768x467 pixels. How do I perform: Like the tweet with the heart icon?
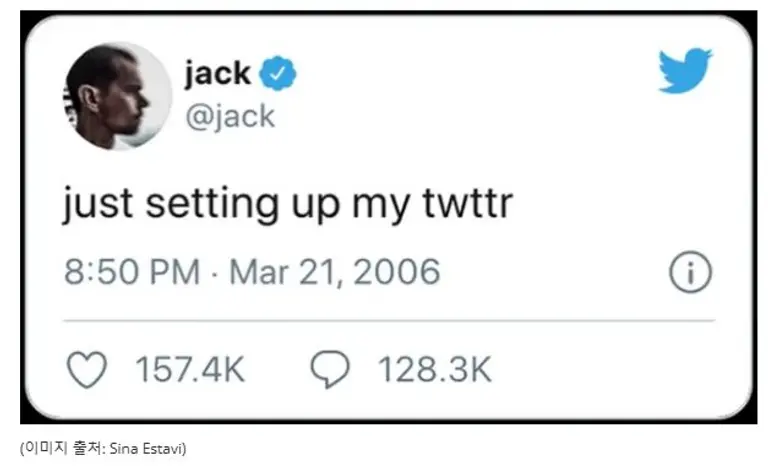[x=86, y=370]
